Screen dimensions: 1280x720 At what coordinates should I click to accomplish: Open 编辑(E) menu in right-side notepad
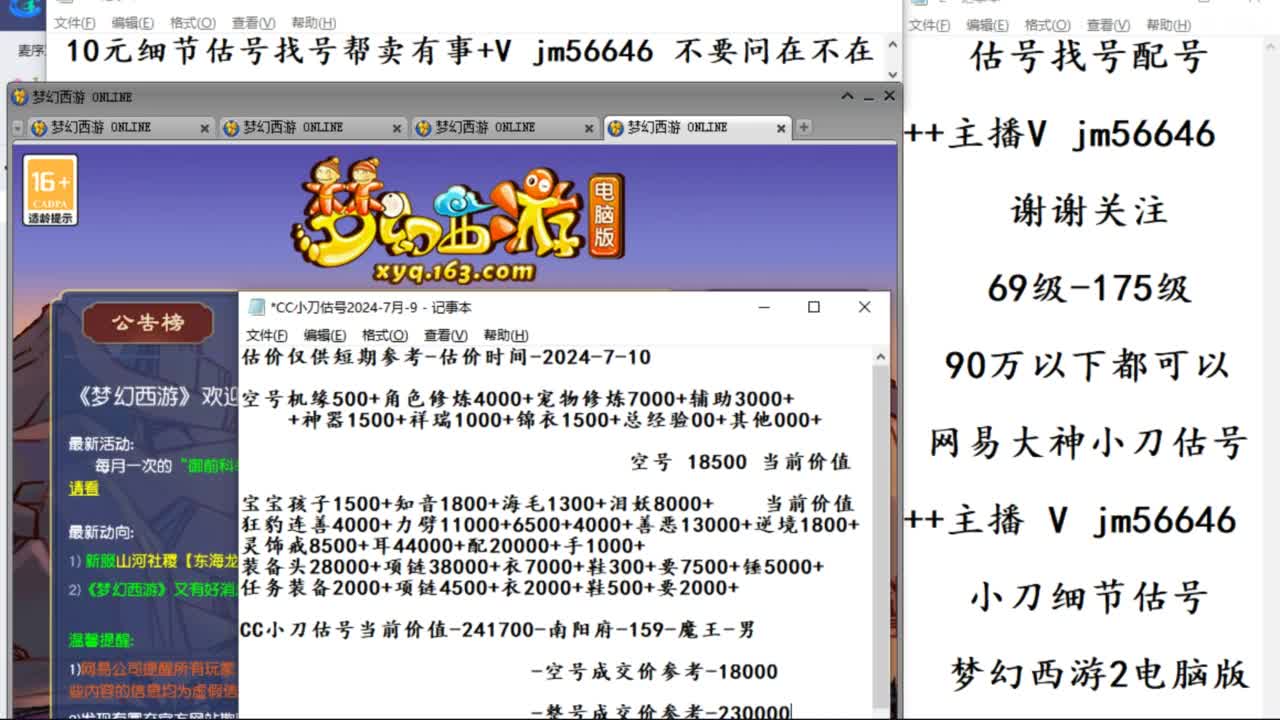pos(988,25)
